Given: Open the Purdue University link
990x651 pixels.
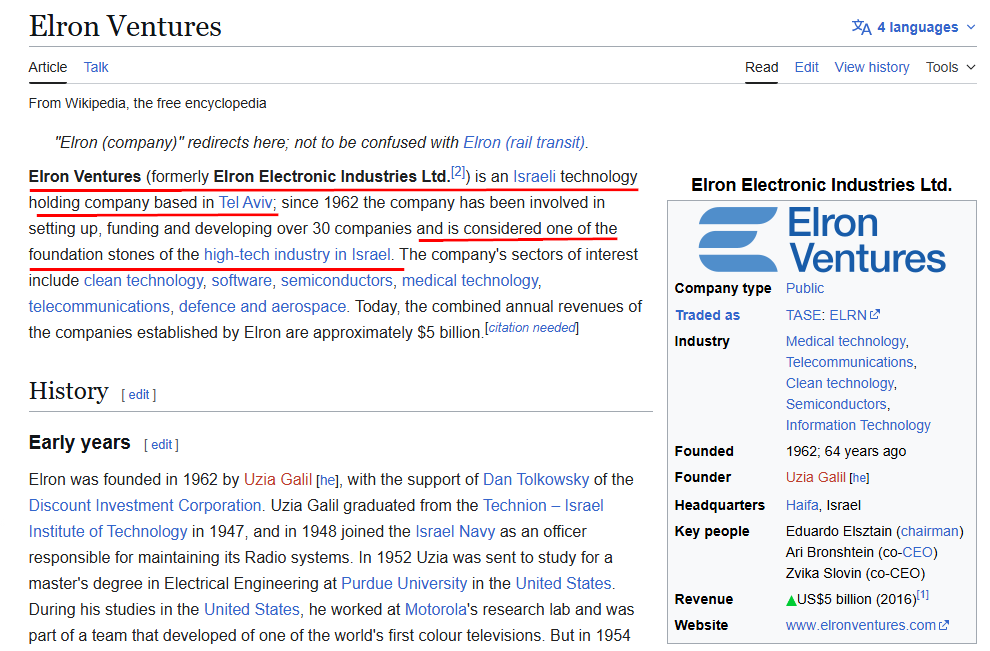Looking at the screenshot, I should point(404,583).
